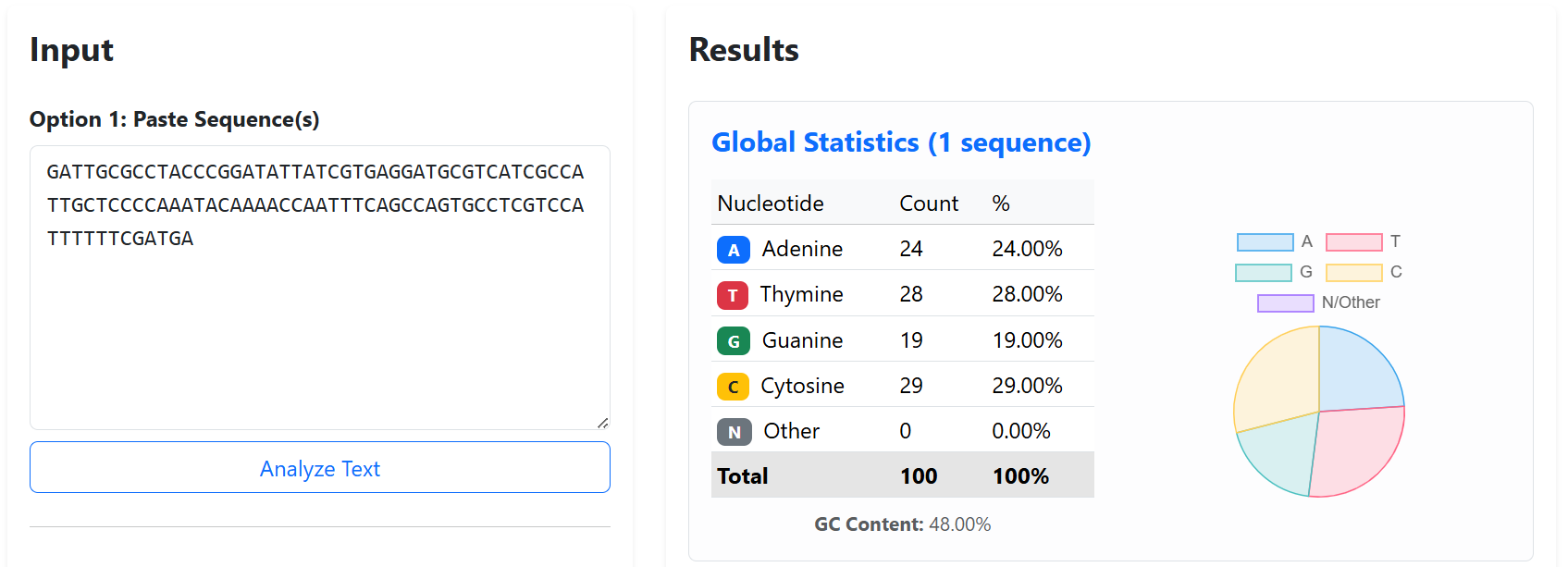Click the Analyze Text button
The width and height of the screenshot is (1568, 567).
click(x=320, y=467)
